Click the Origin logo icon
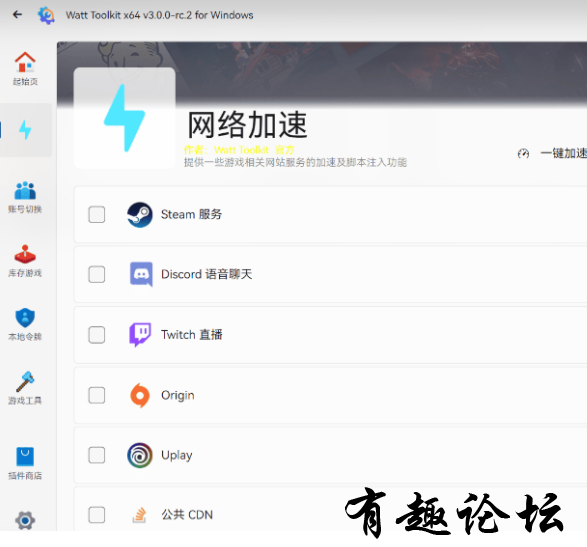 pos(140,395)
